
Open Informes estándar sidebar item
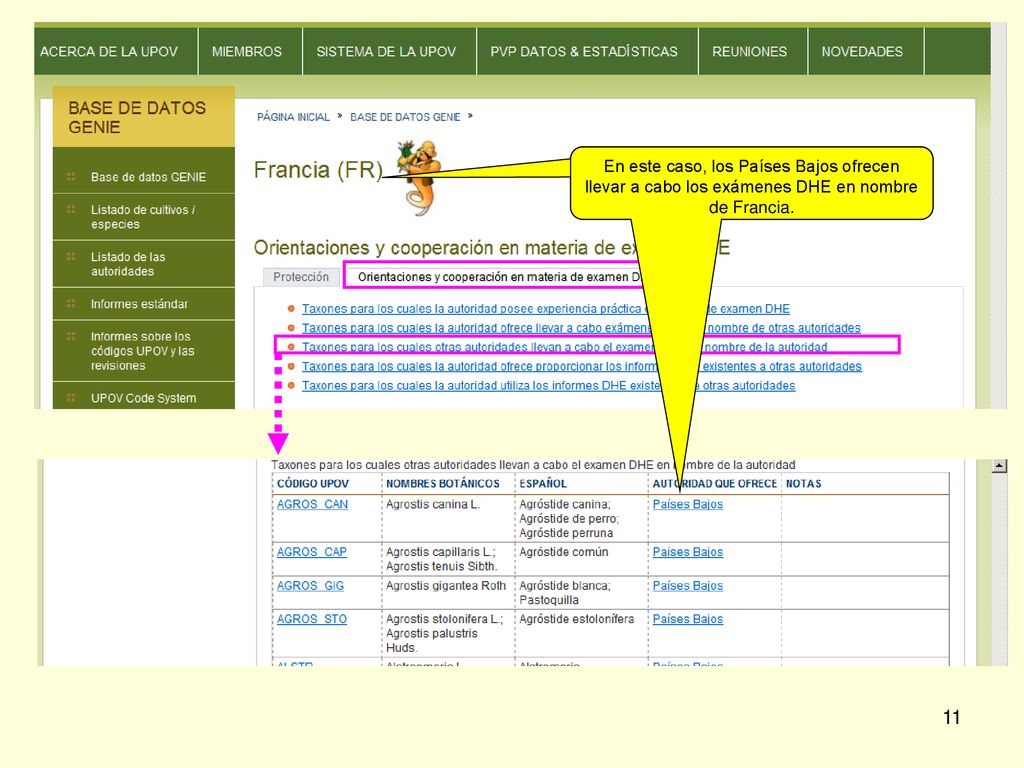pos(139,304)
